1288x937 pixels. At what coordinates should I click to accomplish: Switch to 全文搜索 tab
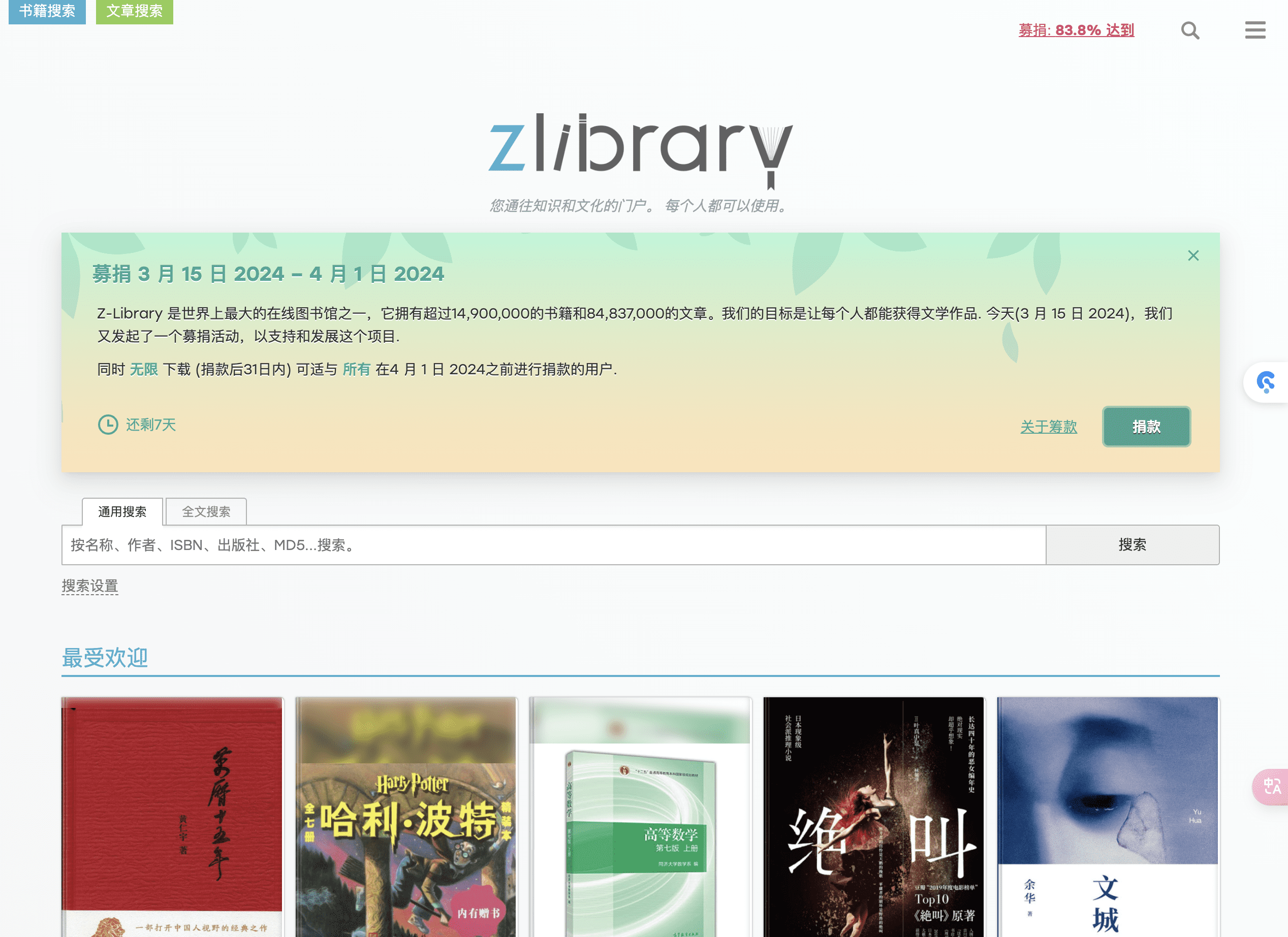coord(206,511)
